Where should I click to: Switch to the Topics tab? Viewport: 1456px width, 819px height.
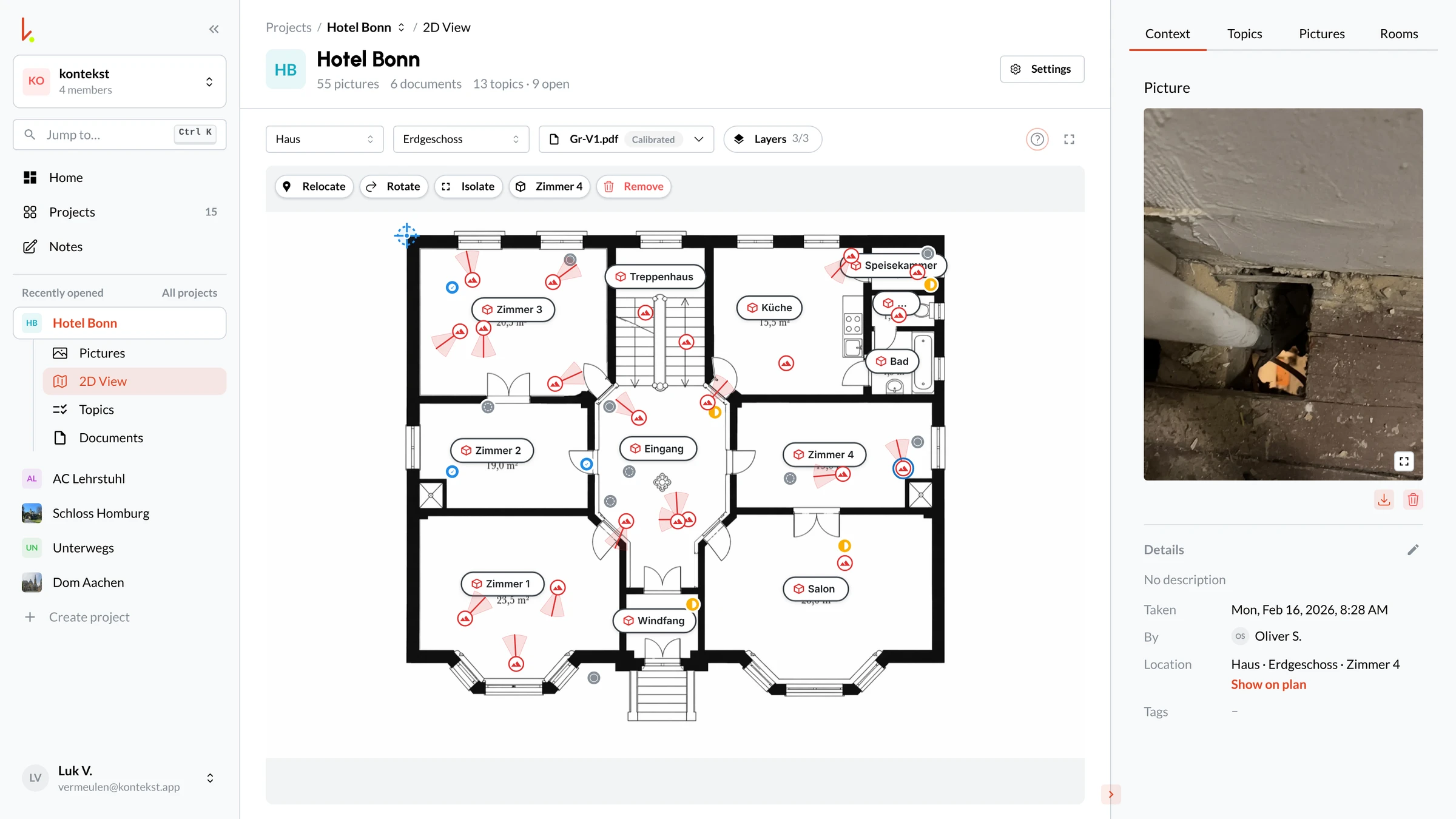[x=1244, y=34]
